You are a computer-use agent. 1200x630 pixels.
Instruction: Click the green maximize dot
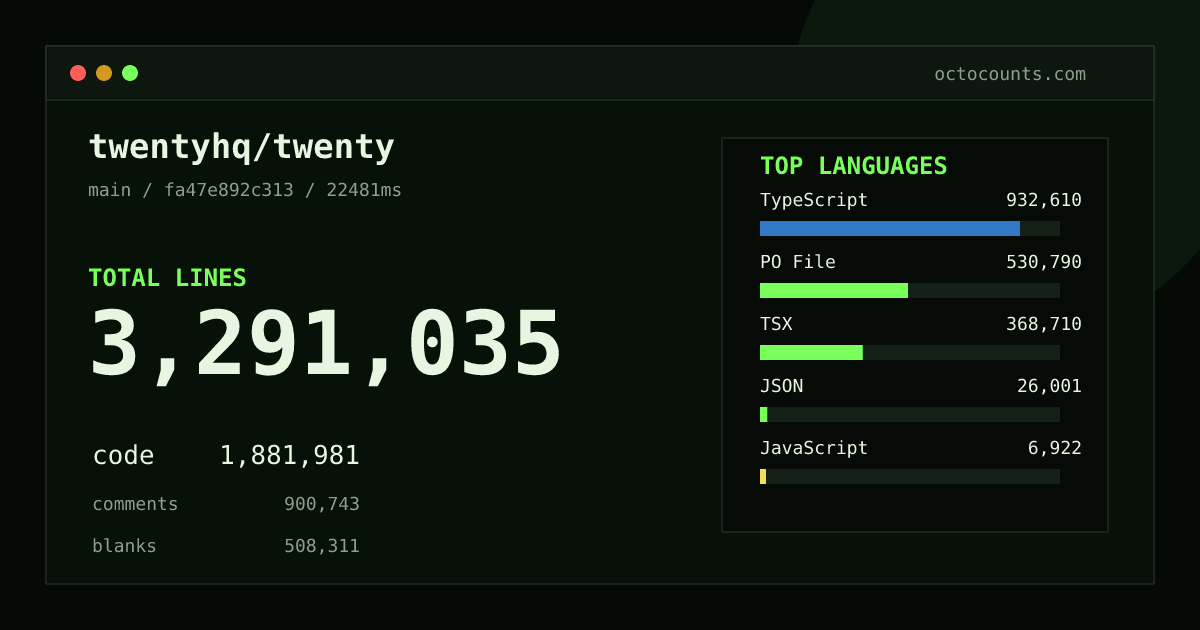tap(130, 73)
